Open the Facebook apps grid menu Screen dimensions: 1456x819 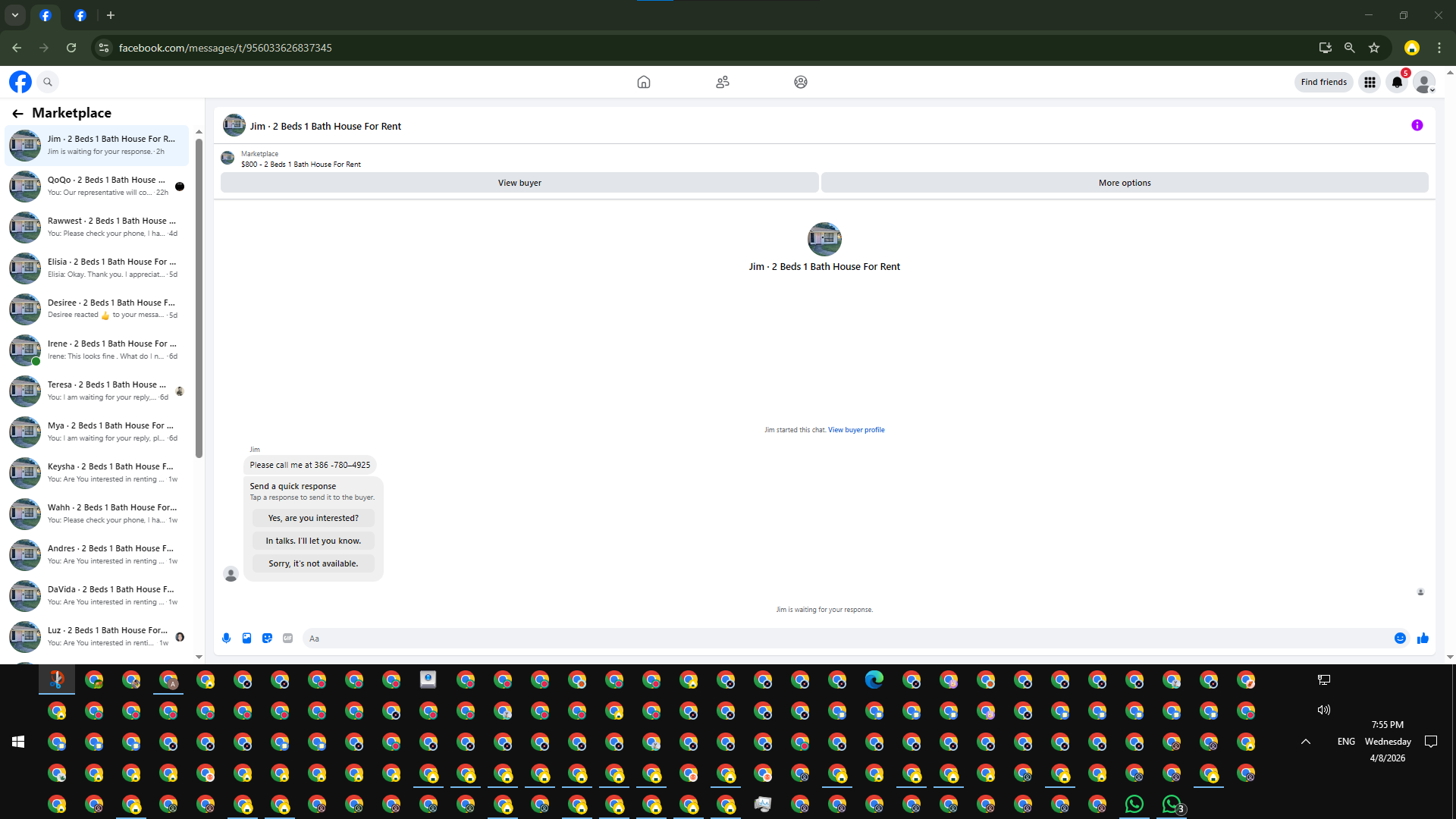tap(1370, 82)
